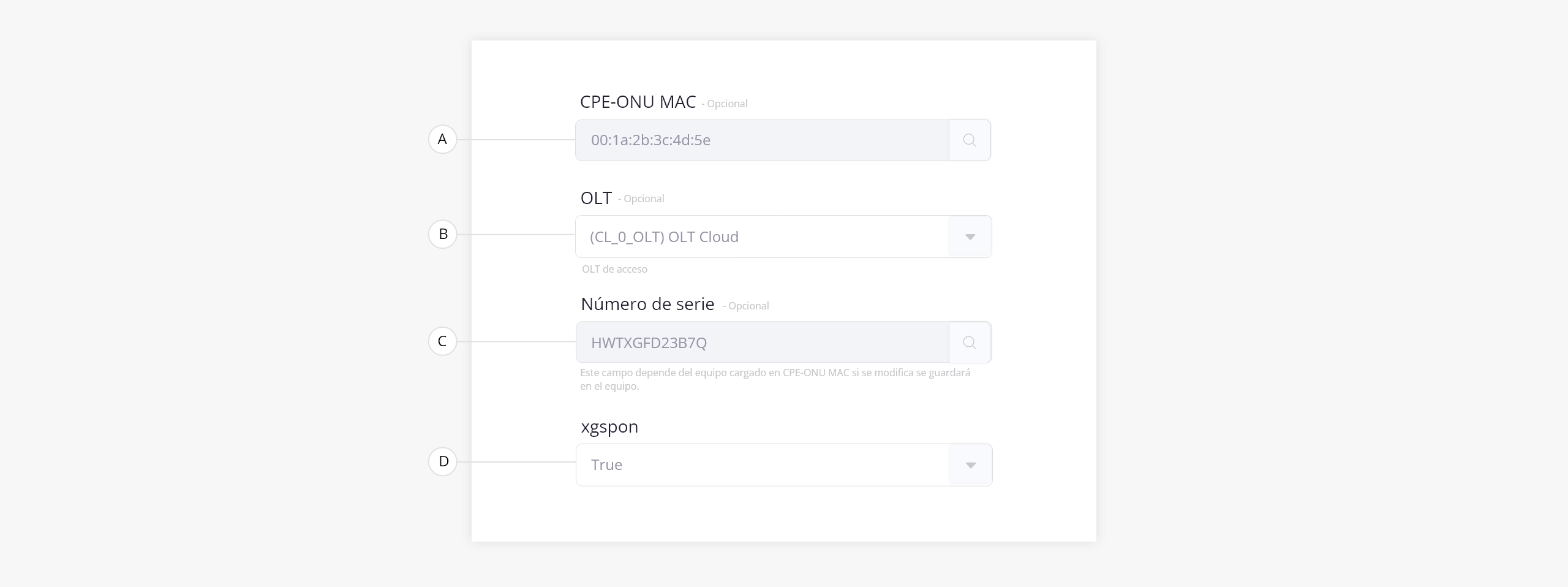Image resolution: width=1568 pixels, height=587 pixels.
Task: Click the Opcional tag beside CPE-ONU MAC
Action: [725, 104]
